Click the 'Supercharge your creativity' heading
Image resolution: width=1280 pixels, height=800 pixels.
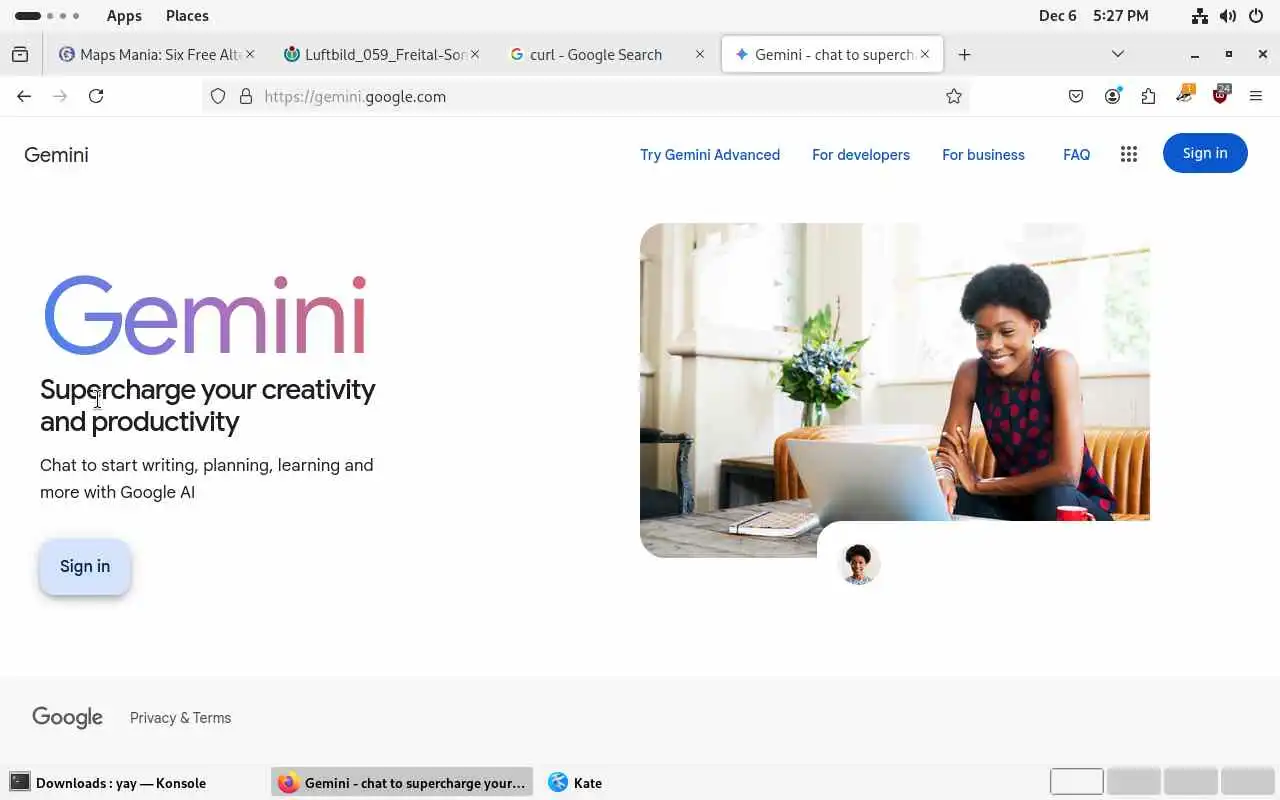coord(207,405)
